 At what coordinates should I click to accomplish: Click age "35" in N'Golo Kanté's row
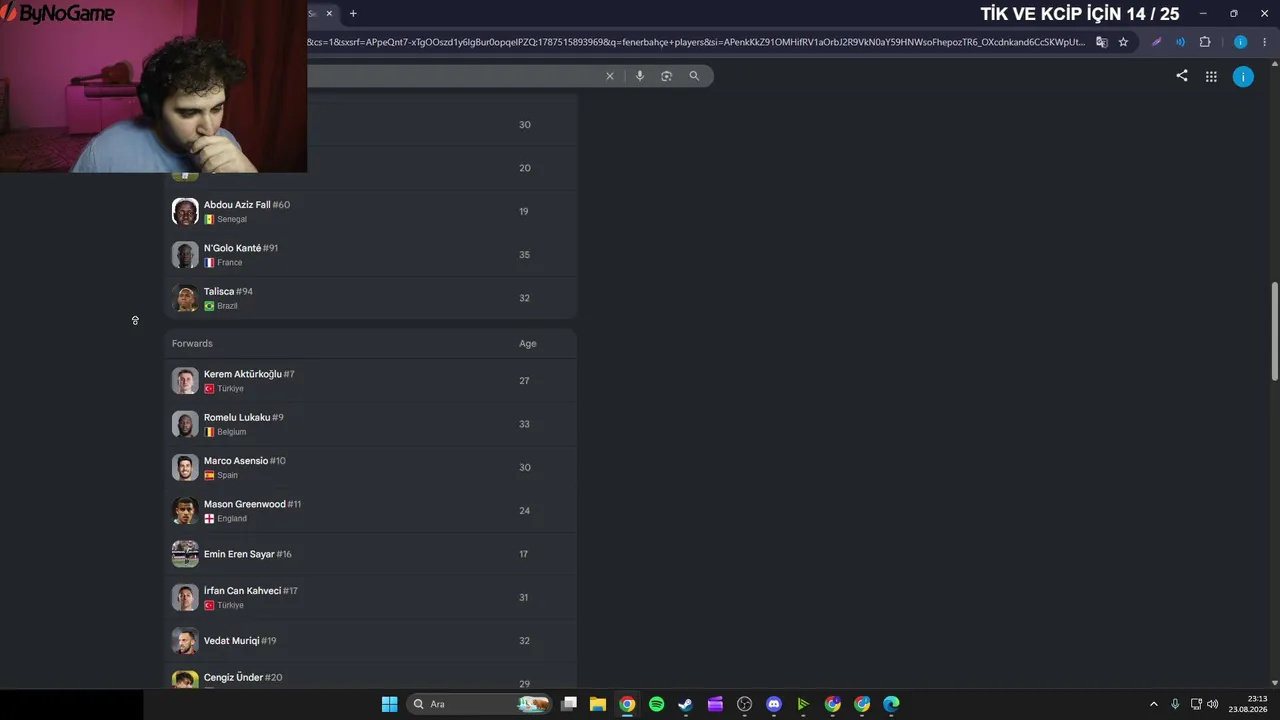pyautogui.click(x=524, y=255)
